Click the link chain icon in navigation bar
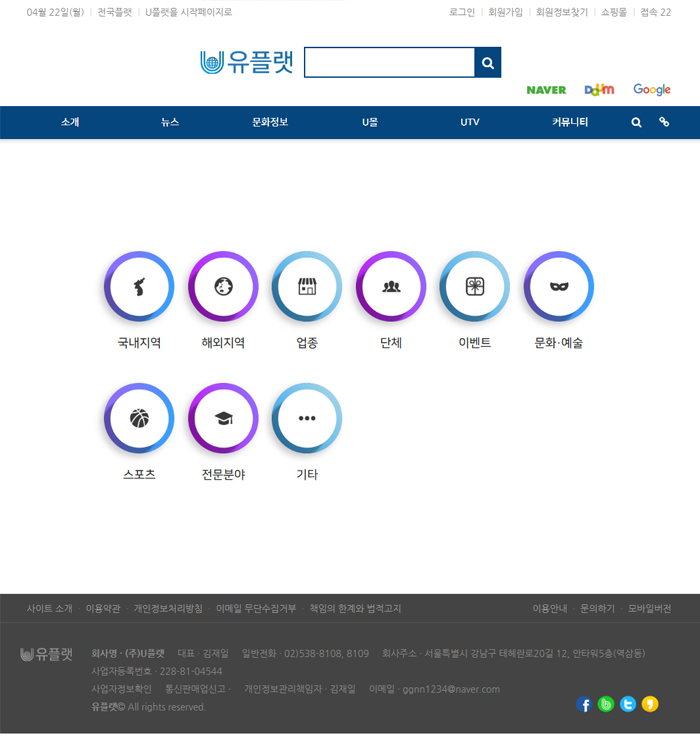Viewport: 700px width, 744px height. [663, 122]
